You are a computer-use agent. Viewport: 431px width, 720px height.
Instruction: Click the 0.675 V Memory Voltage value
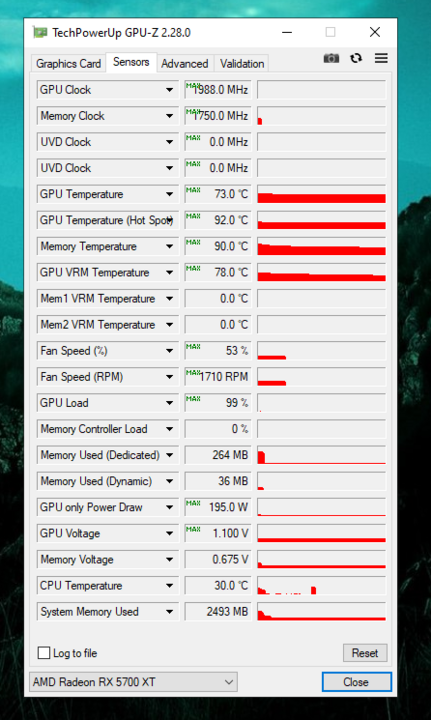218,560
